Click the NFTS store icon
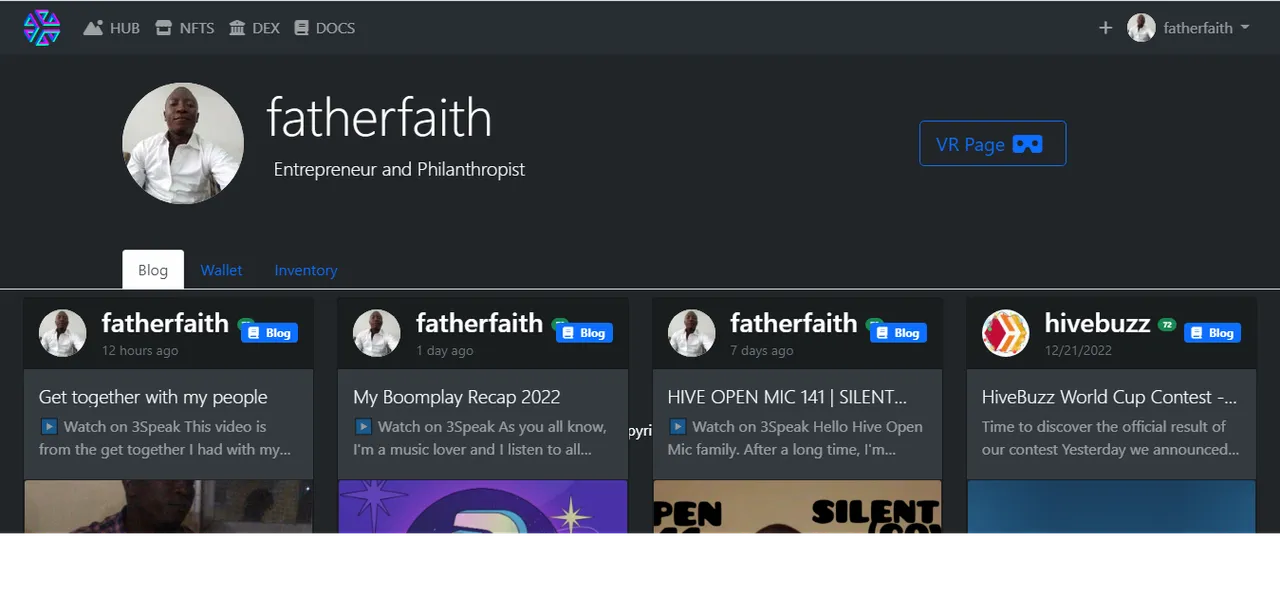The width and height of the screenshot is (1280, 598). tap(164, 28)
